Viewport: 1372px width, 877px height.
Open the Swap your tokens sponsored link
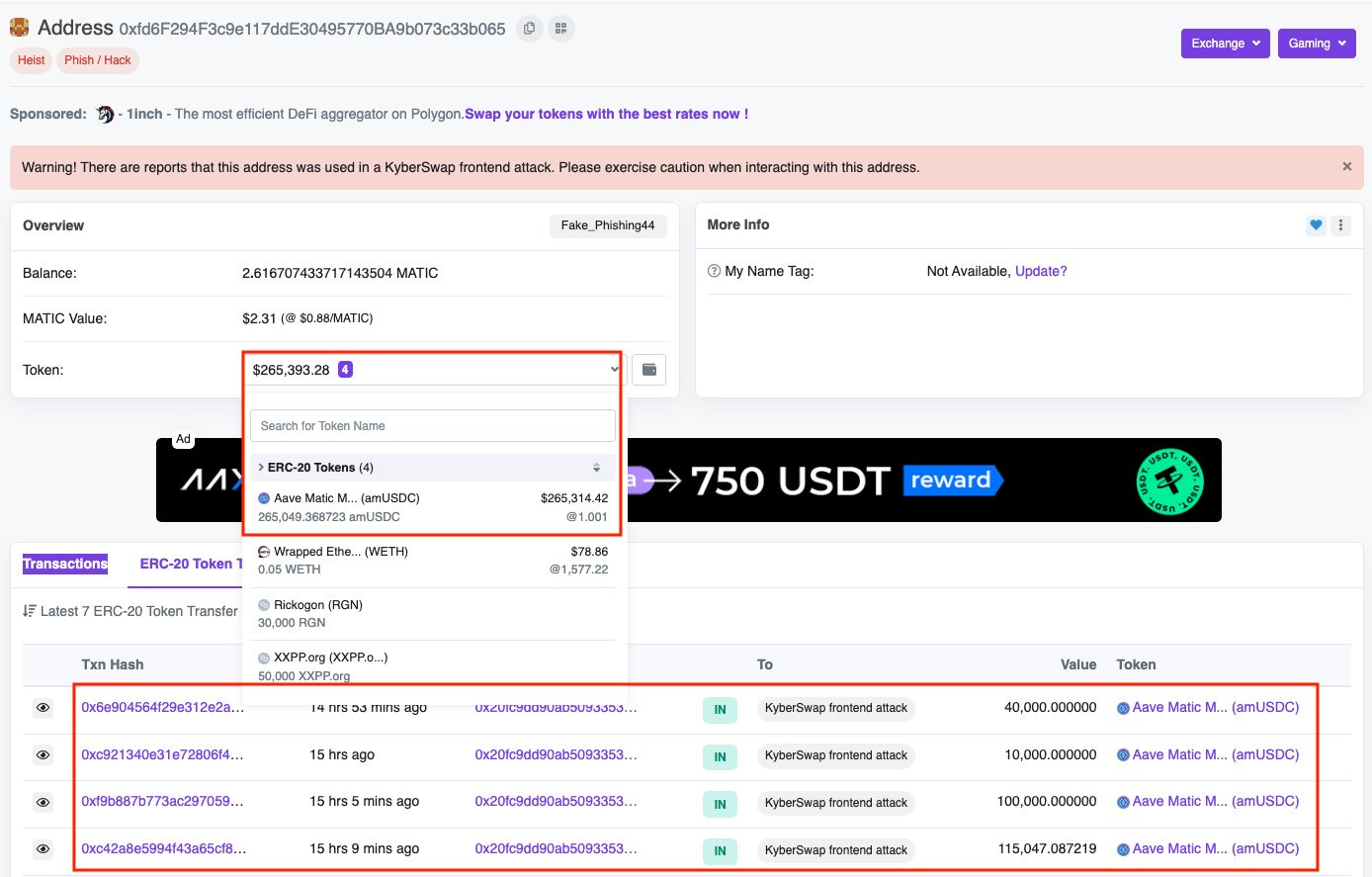606,114
